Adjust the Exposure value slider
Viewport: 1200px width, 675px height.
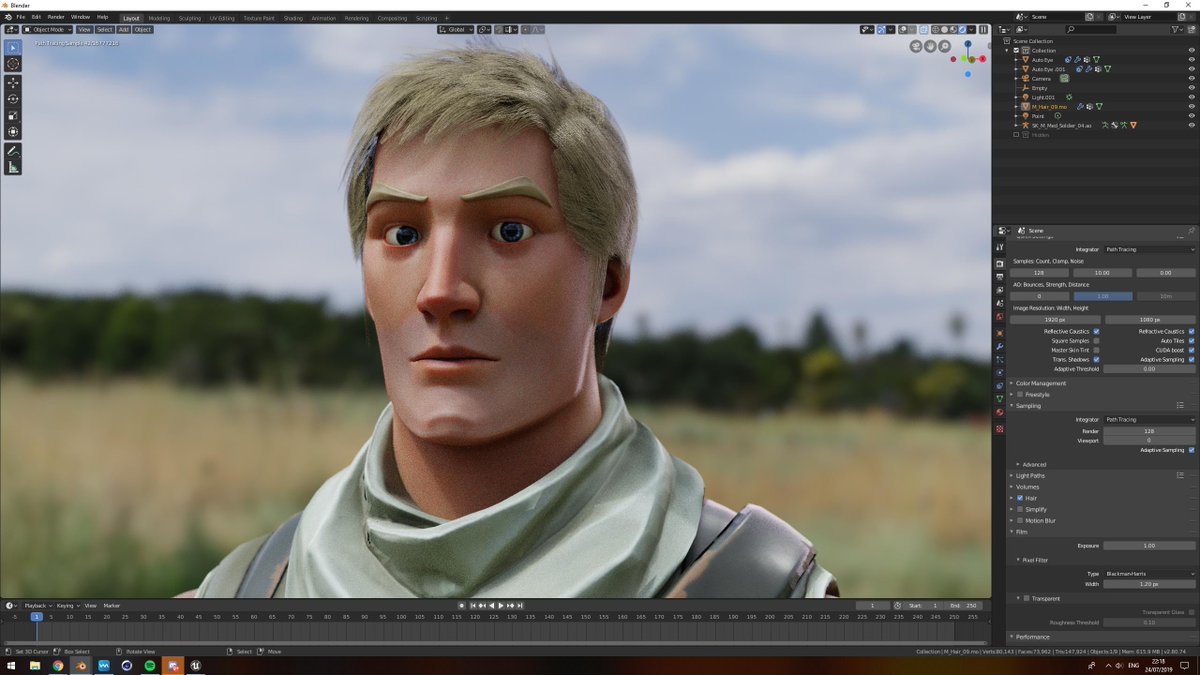click(x=1149, y=546)
